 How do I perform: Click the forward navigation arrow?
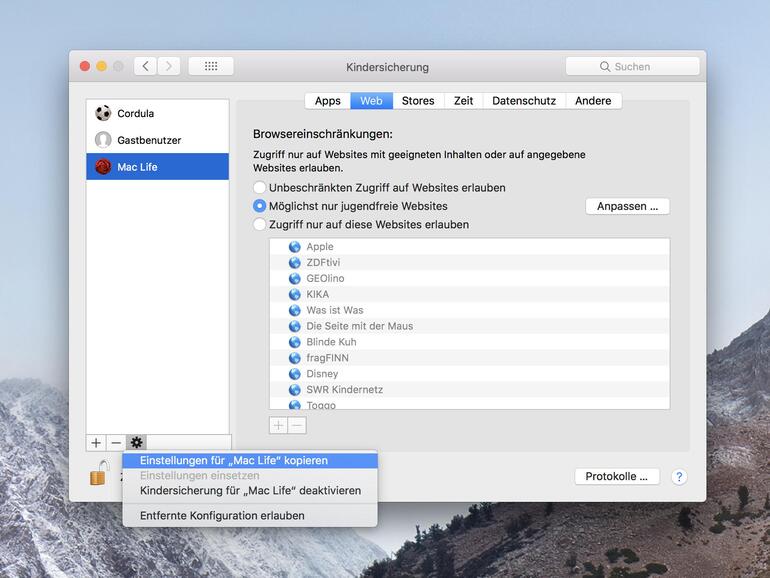point(168,66)
